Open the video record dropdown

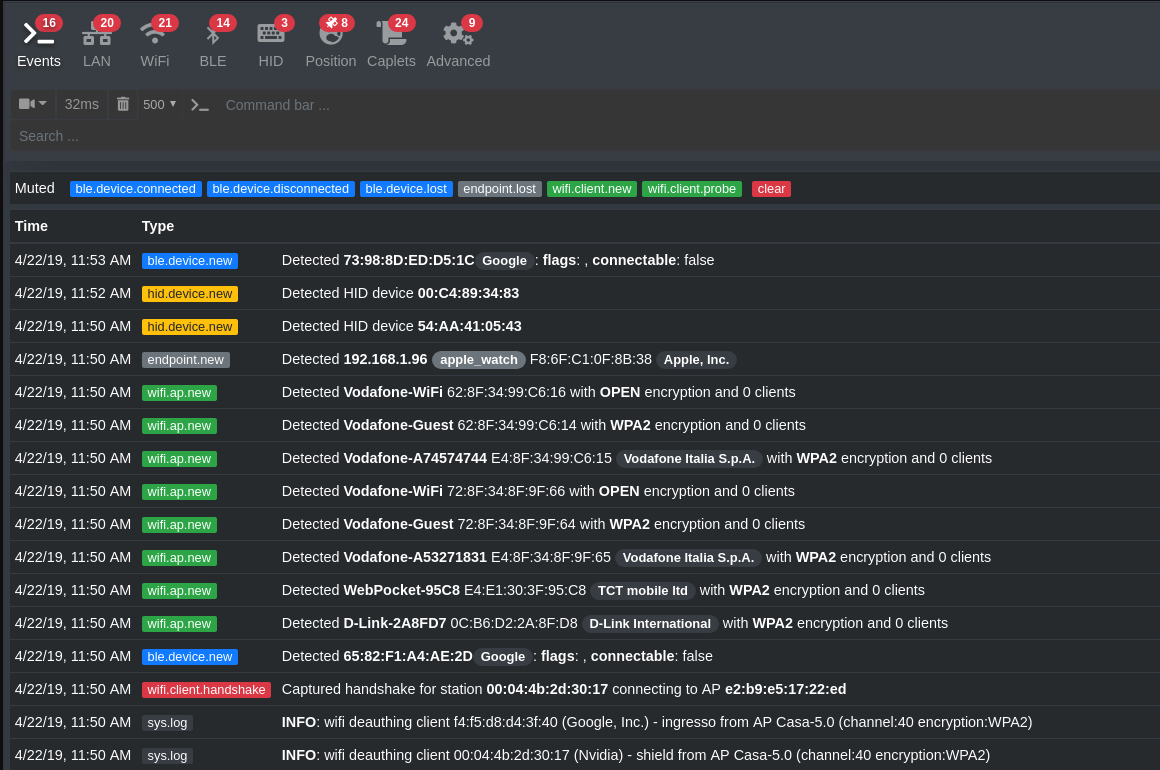(33, 104)
